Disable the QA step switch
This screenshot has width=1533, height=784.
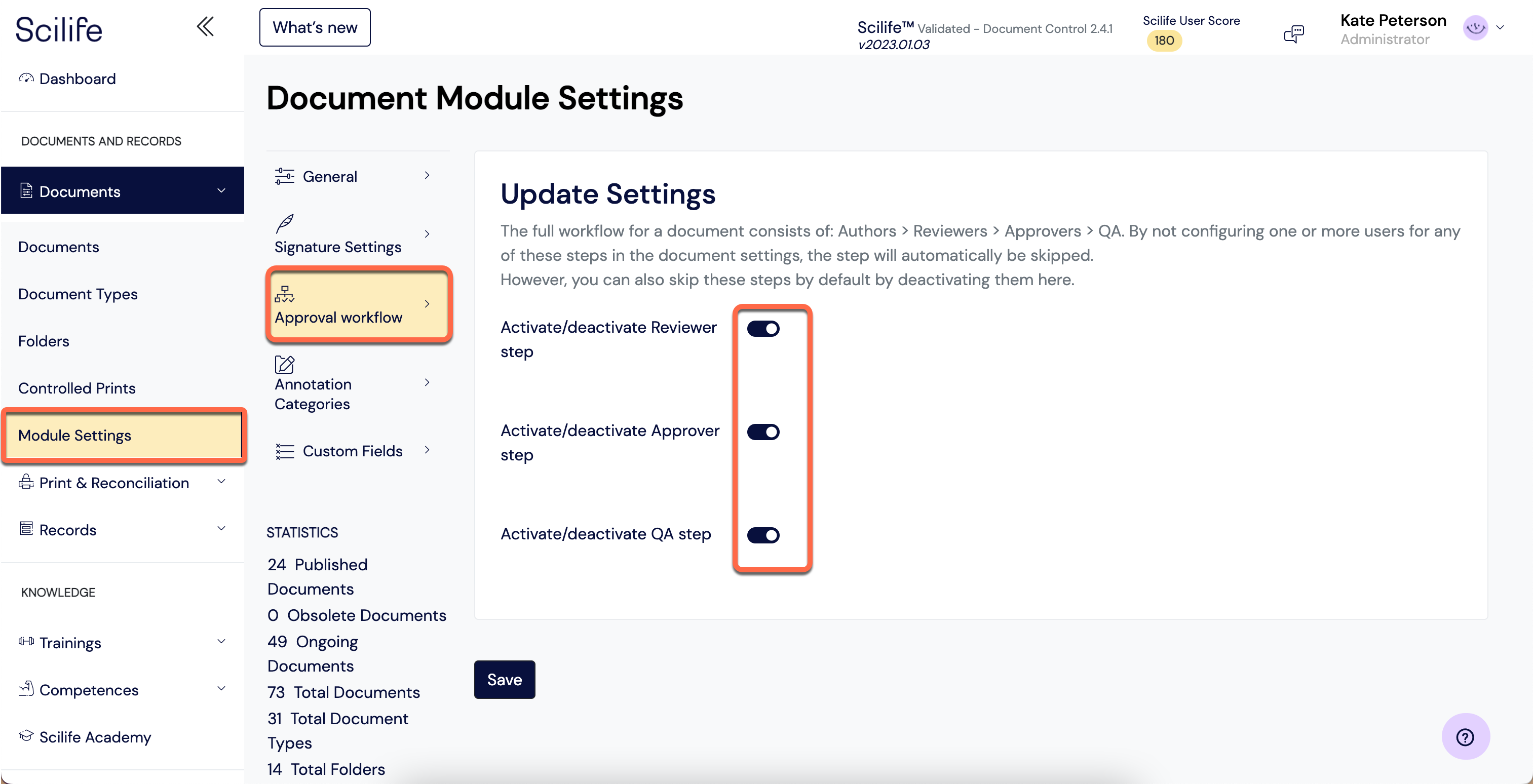point(763,535)
